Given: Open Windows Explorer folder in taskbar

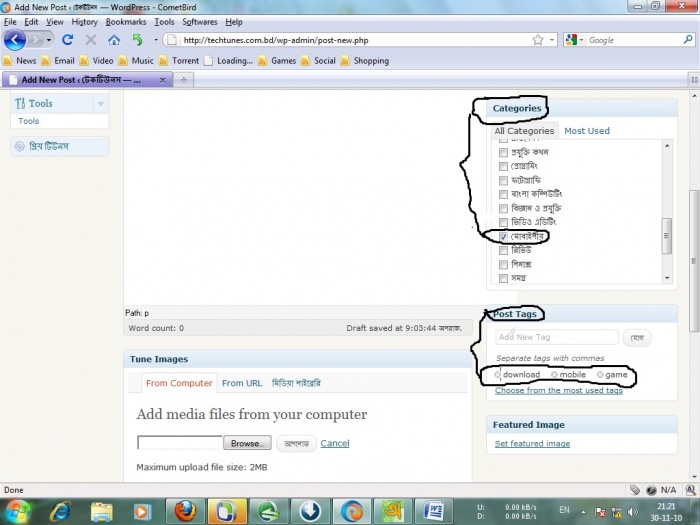Looking at the screenshot, I should tap(101, 512).
